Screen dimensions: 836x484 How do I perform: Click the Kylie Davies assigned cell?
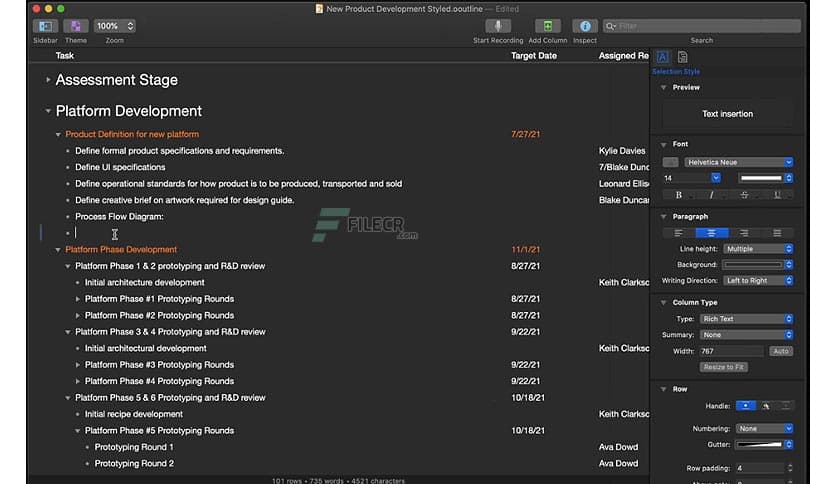coord(622,151)
